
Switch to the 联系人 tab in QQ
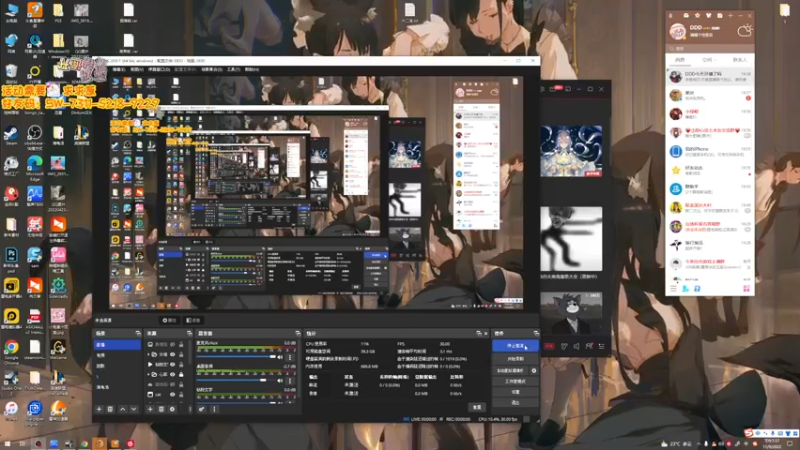click(739, 60)
